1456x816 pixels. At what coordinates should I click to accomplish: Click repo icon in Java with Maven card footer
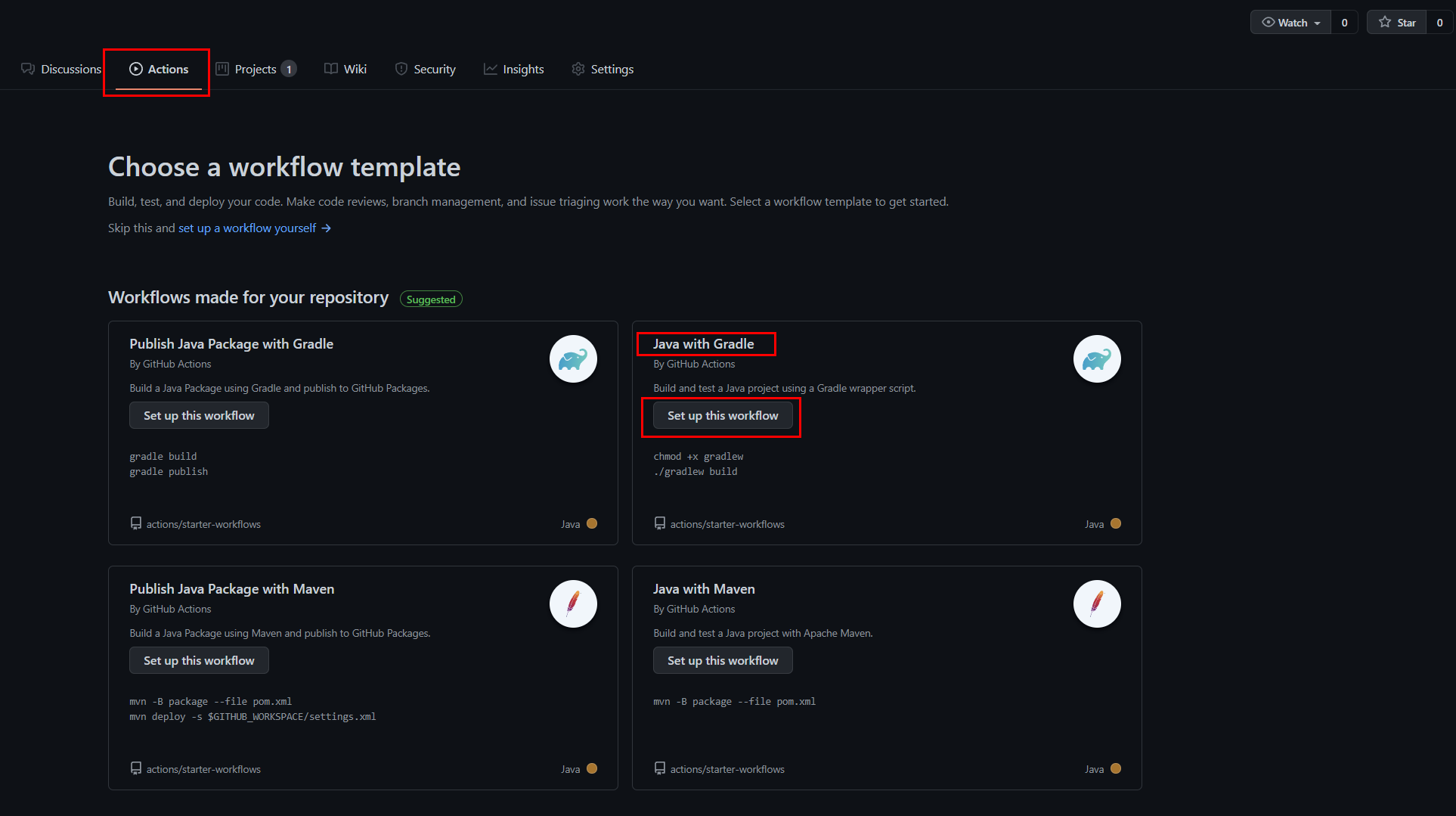coord(660,768)
